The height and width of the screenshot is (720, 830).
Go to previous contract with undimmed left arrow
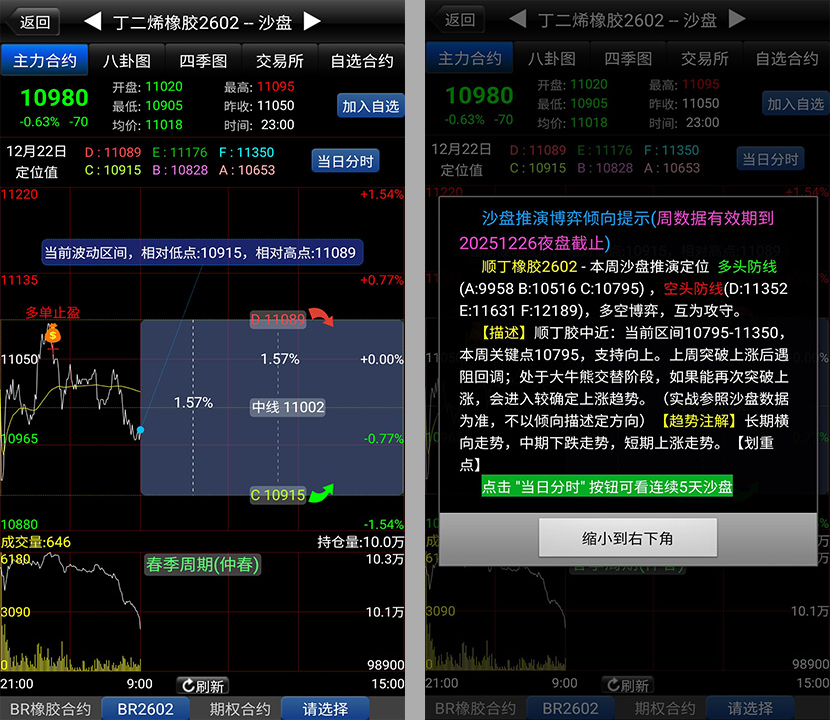pyautogui.click(x=92, y=21)
